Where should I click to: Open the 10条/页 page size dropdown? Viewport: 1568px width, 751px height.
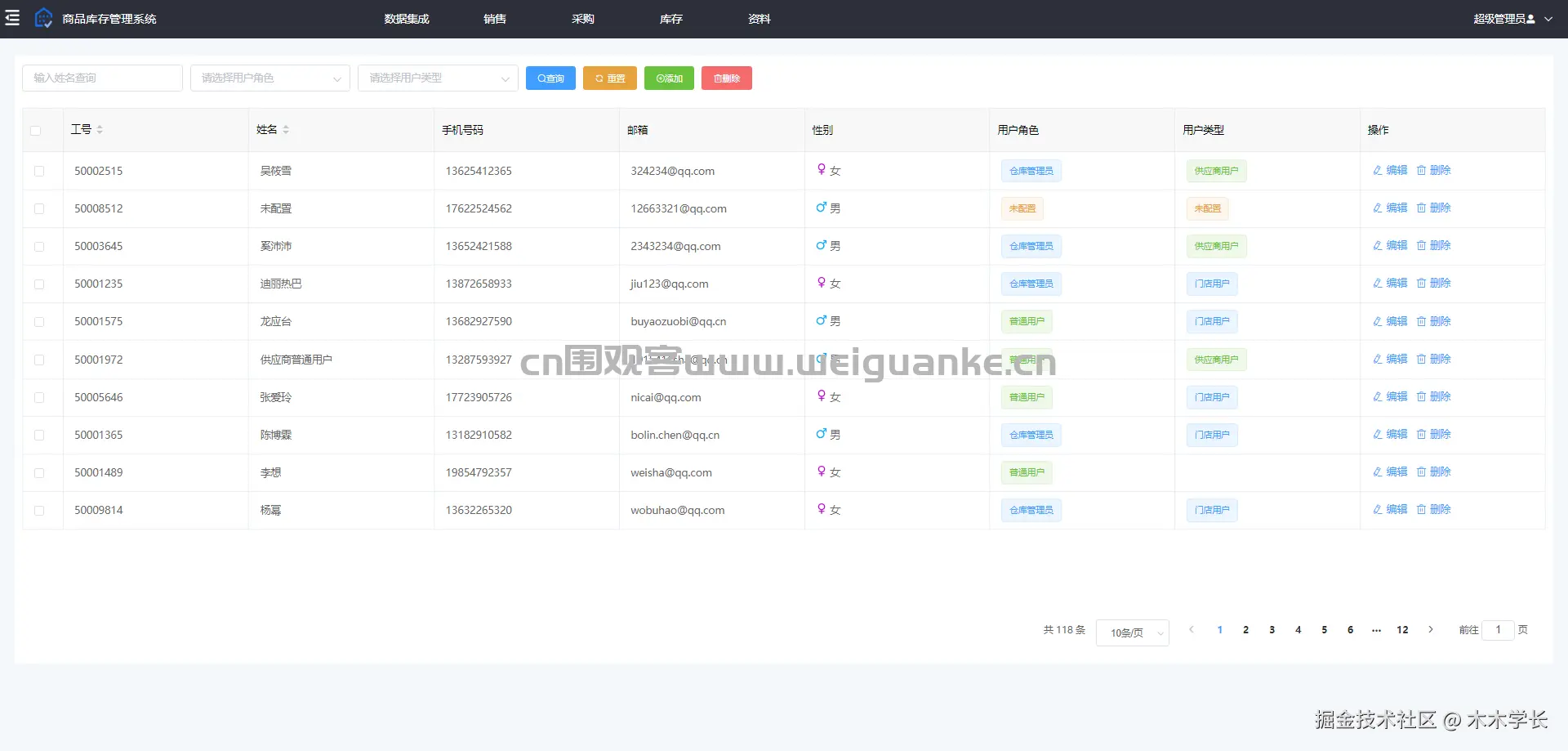[x=1133, y=633]
